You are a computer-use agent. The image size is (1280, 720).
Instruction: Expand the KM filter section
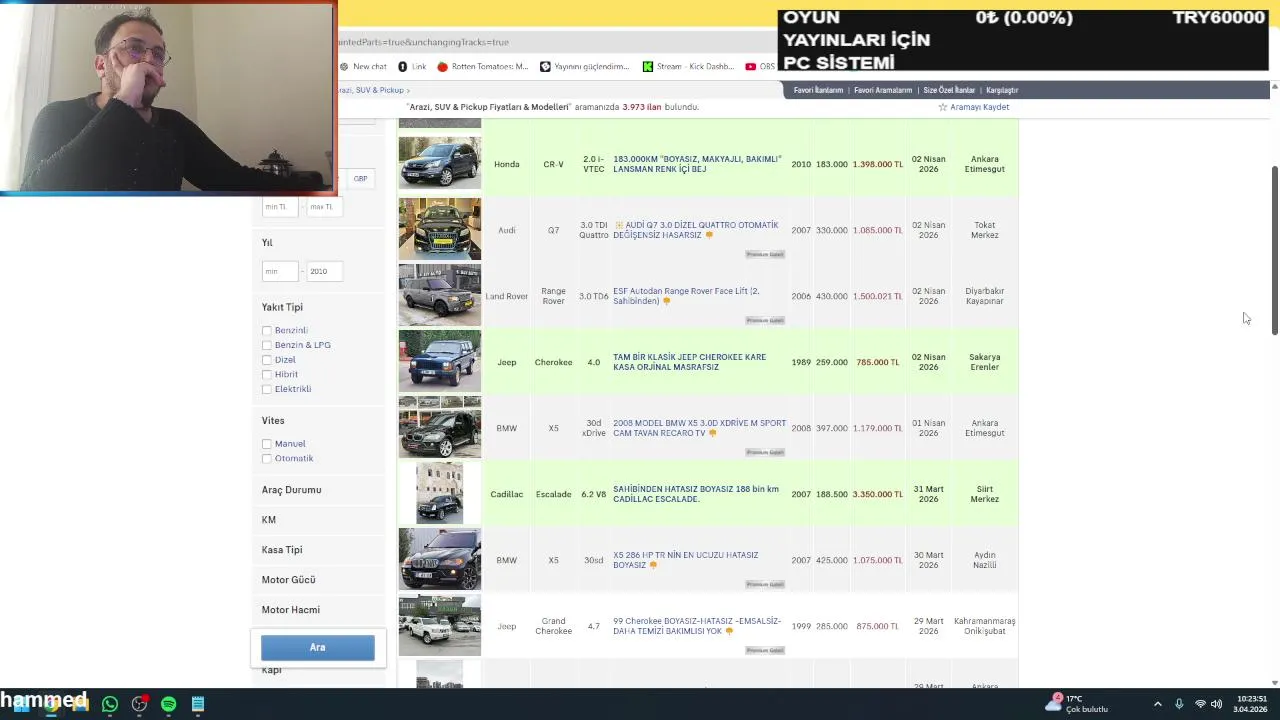pos(269,520)
